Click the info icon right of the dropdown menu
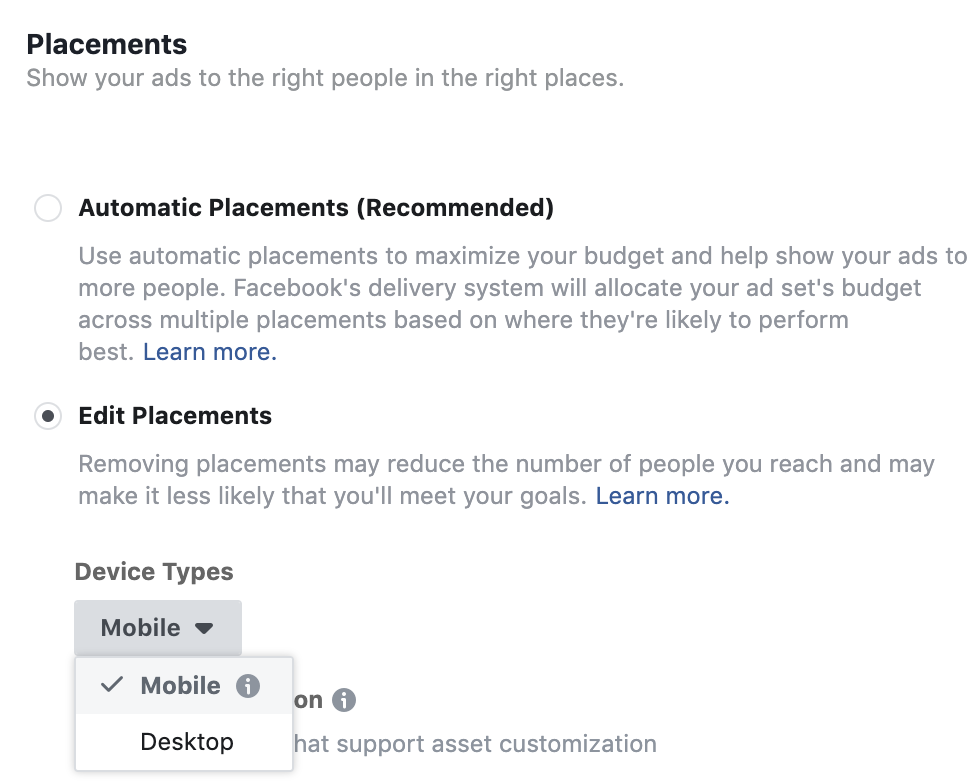 point(344,700)
